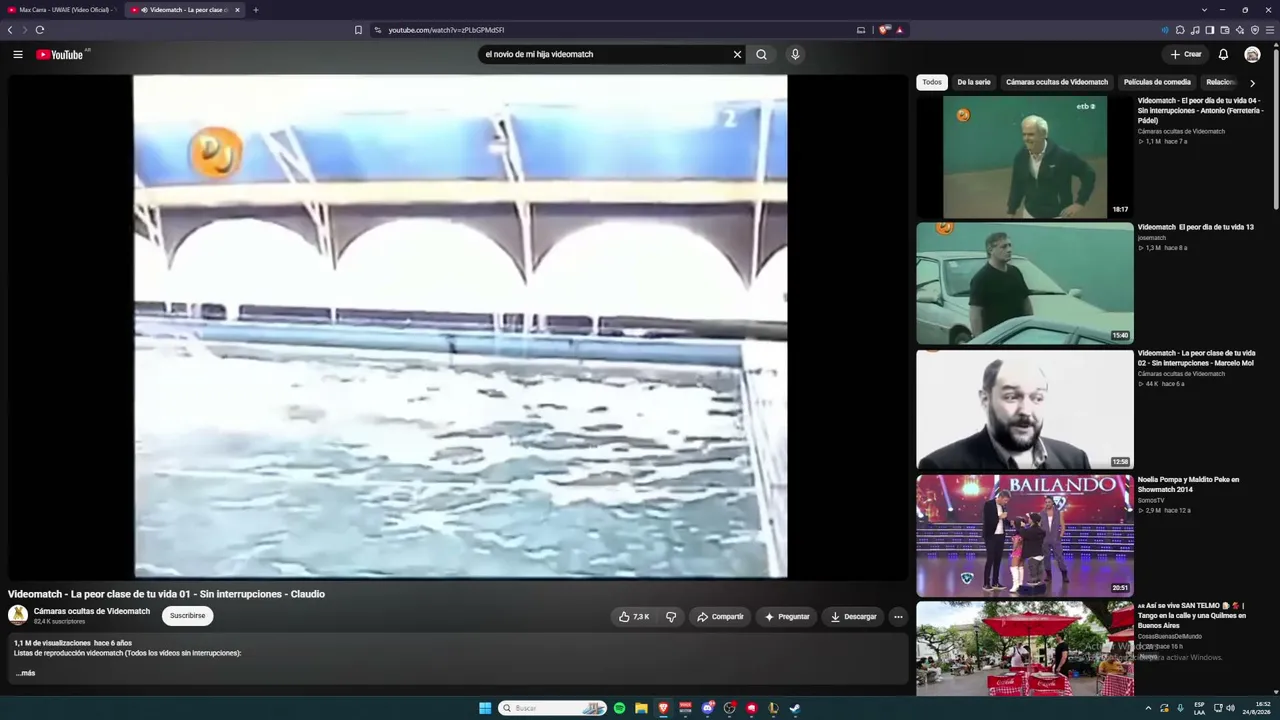This screenshot has width=1280, height=720.
Task: Select the Todos filter chip
Action: (x=932, y=82)
